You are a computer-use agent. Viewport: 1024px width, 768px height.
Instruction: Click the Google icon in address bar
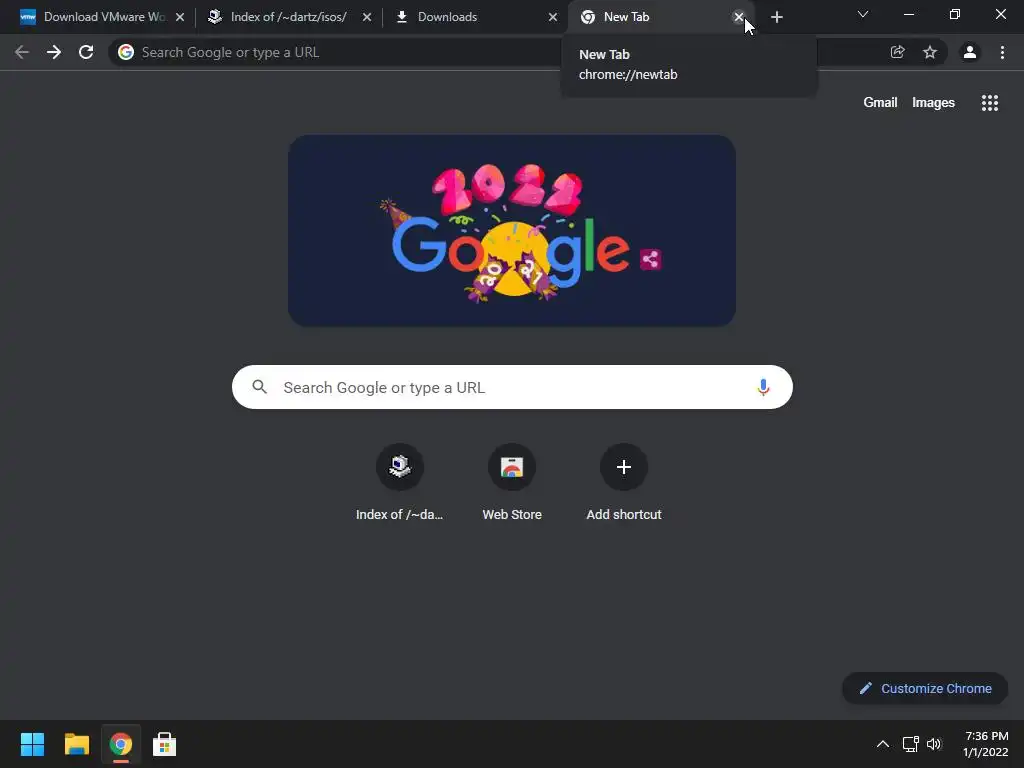[126, 52]
